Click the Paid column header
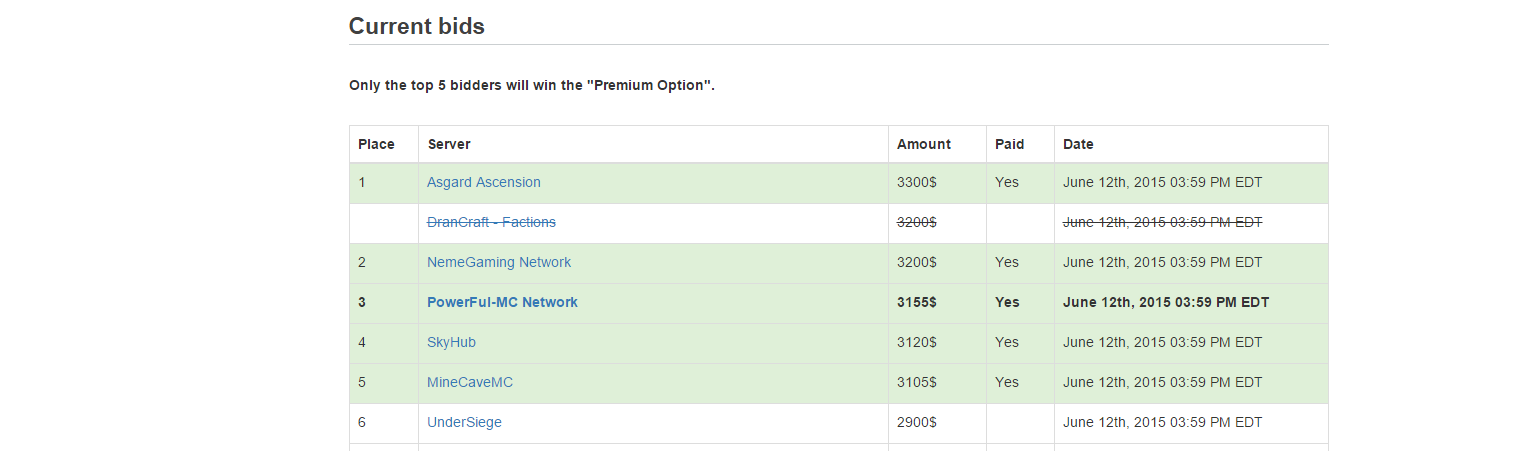The image size is (1531, 451). coord(1009,144)
